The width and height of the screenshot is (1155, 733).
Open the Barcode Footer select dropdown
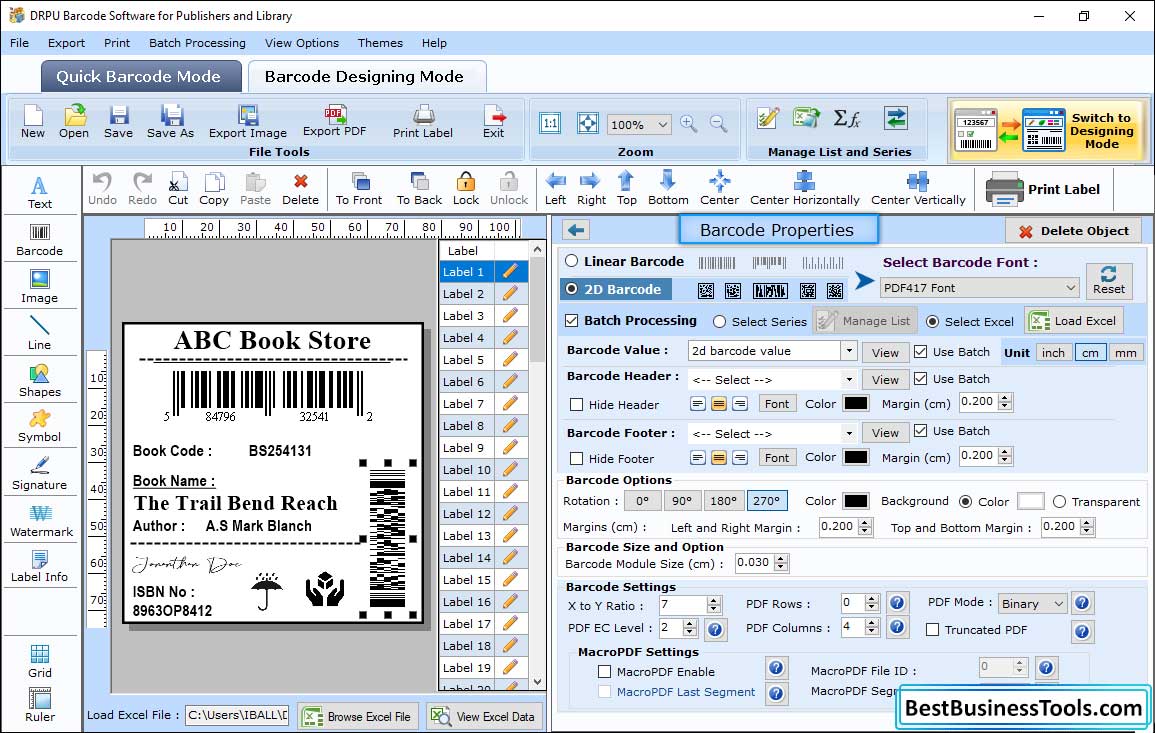pyautogui.click(x=849, y=434)
